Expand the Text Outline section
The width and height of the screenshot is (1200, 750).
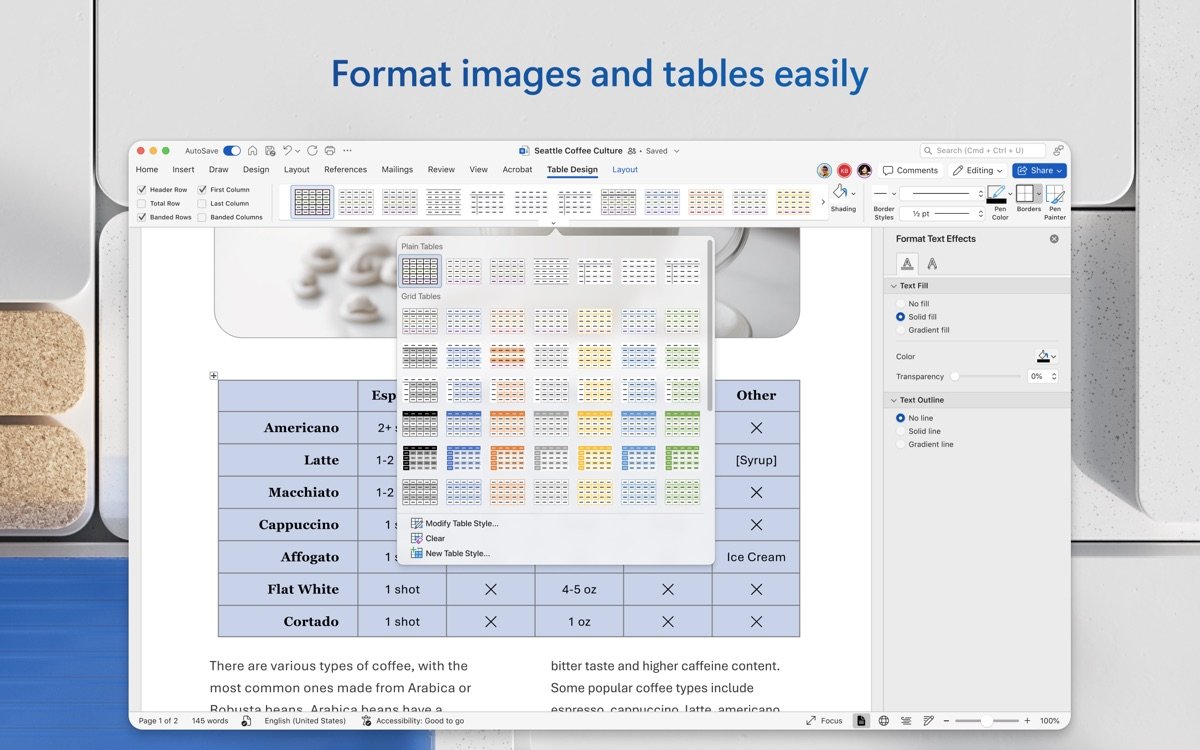point(894,399)
